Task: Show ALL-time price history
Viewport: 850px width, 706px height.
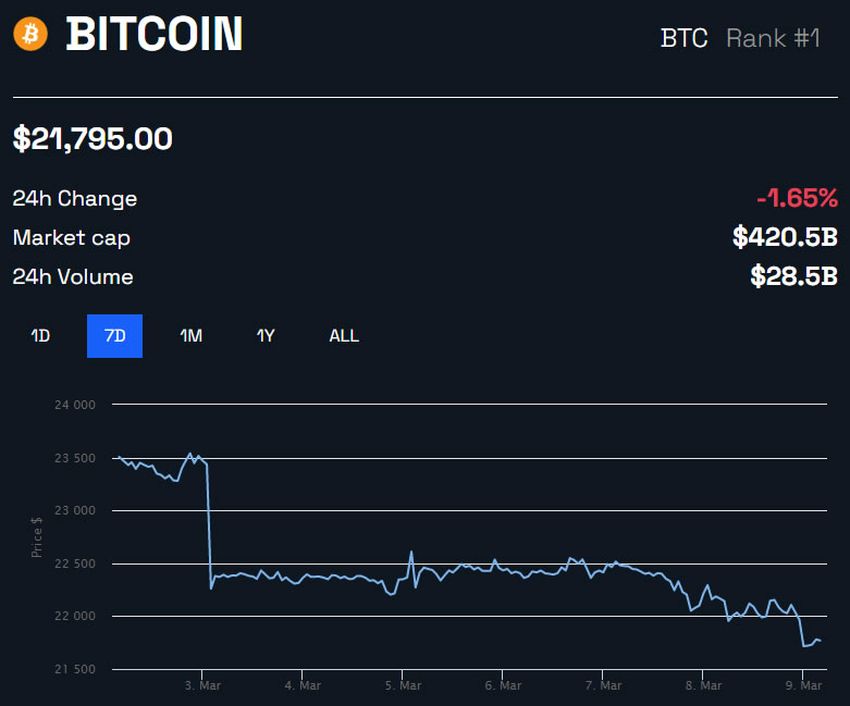Action: (x=343, y=336)
